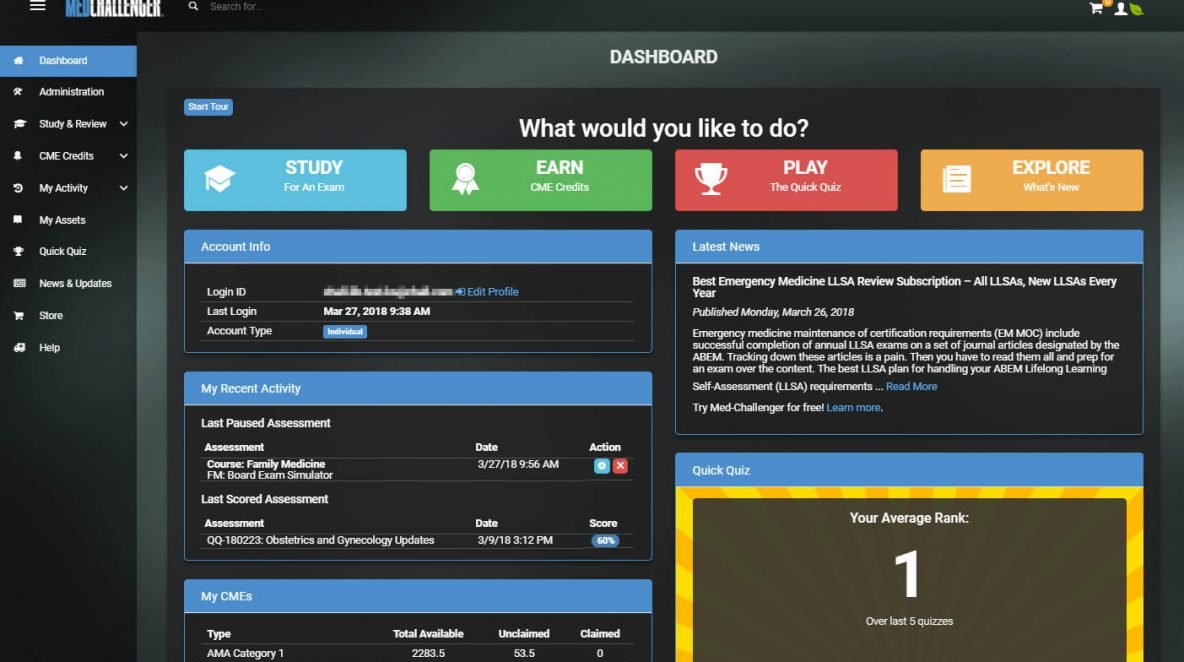Click the Quick Quiz trophy sidebar icon
The height and width of the screenshot is (662, 1184).
[18, 251]
